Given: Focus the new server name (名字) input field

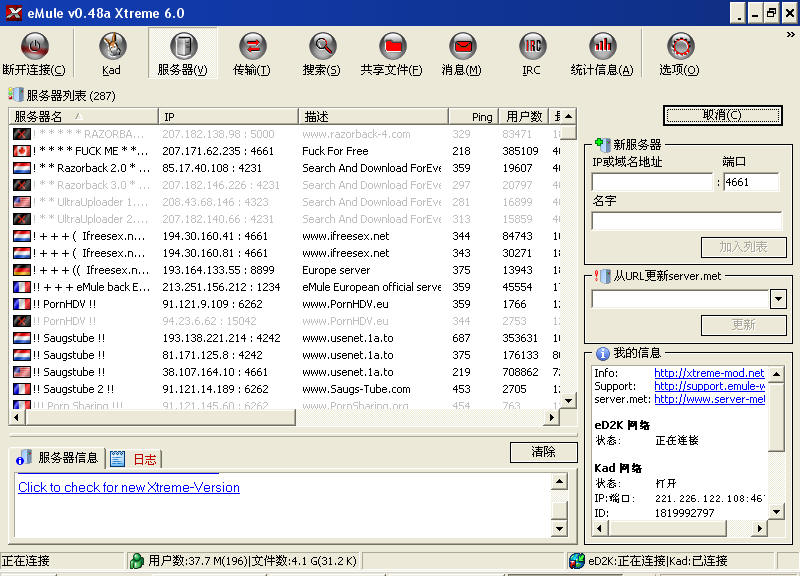Looking at the screenshot, I should click(687, 221).
